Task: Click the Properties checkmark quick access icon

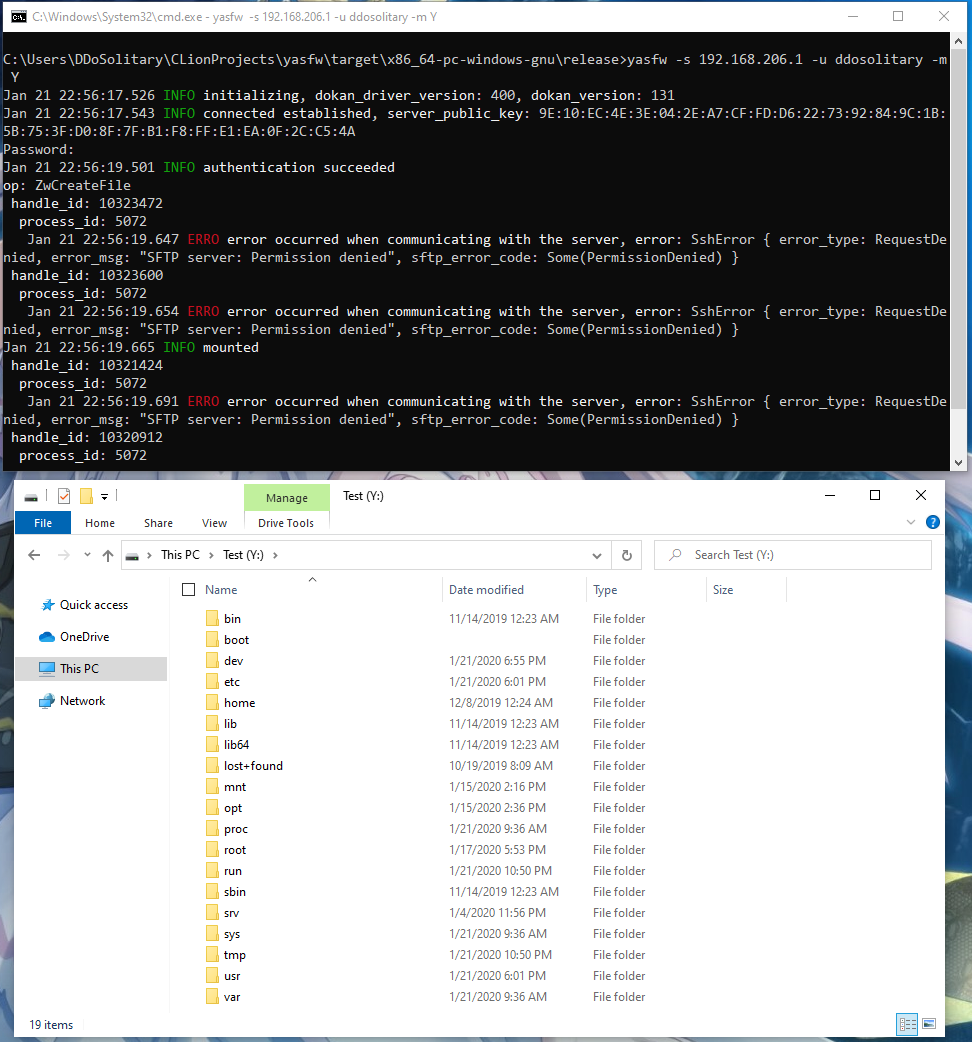Action: (x=64, y=496)
